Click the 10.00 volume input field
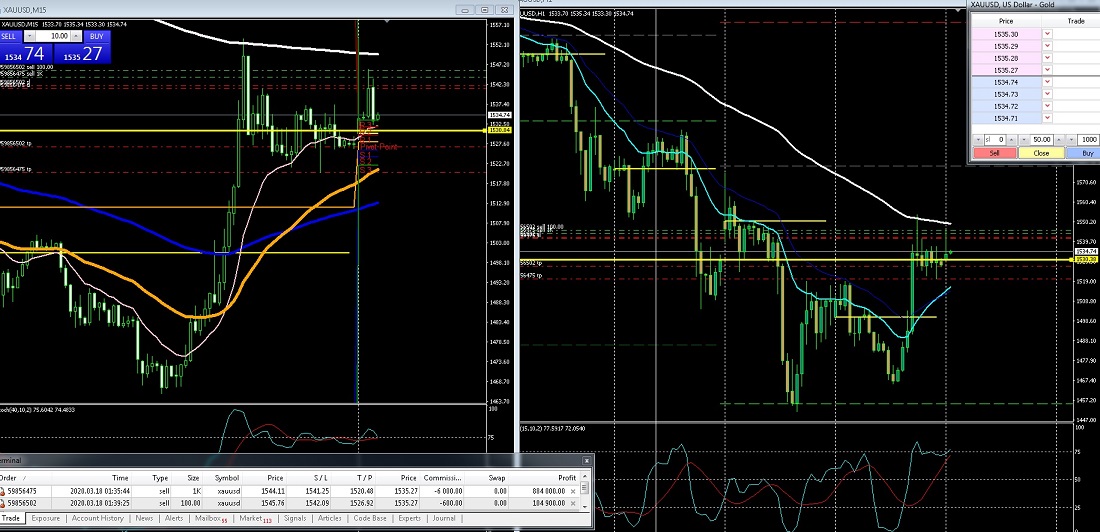The height and width of the screenshot is (532, 1100). tap(53, 36)
